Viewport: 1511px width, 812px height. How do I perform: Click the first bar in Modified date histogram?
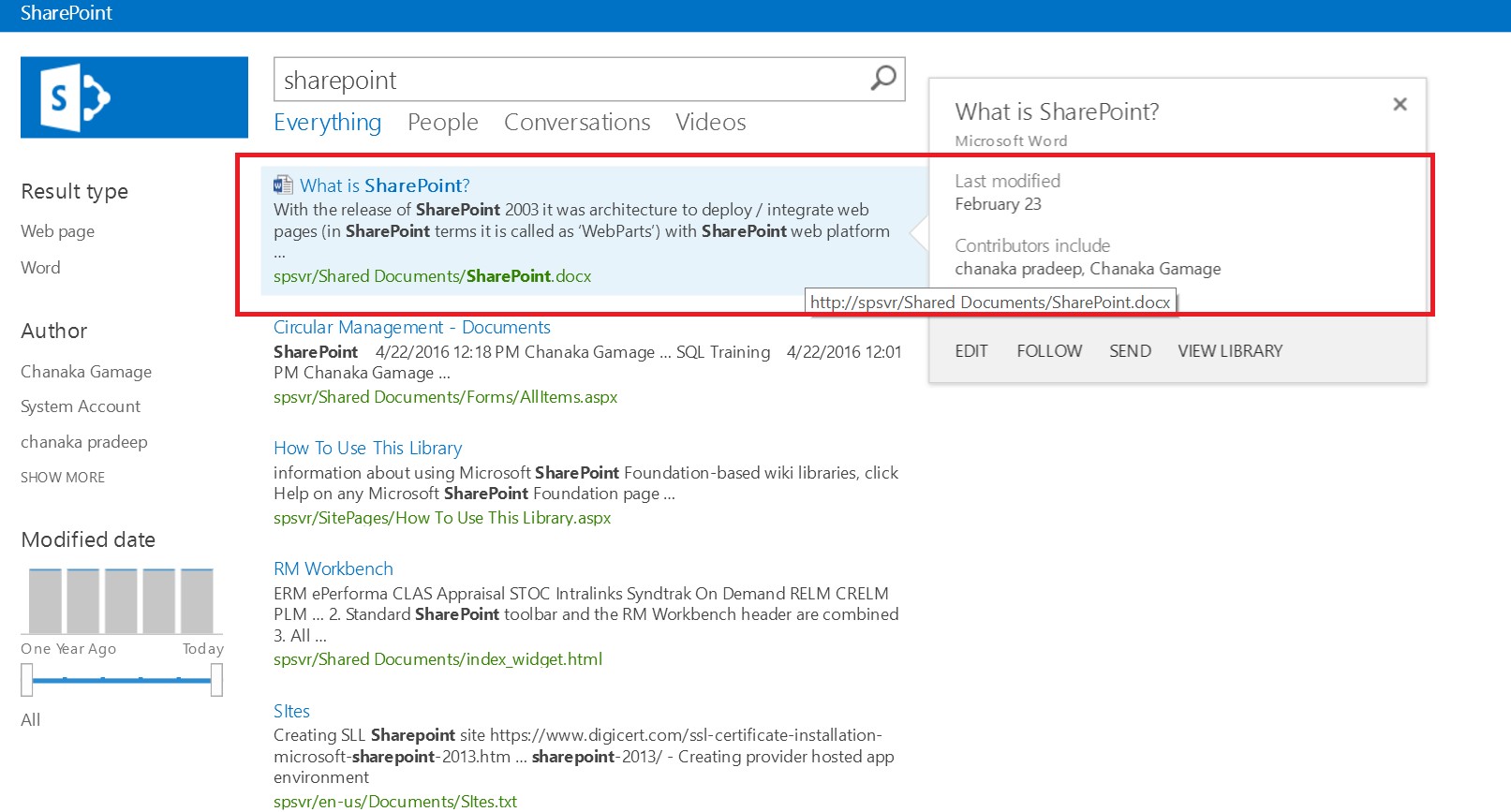tap(45, 600)
